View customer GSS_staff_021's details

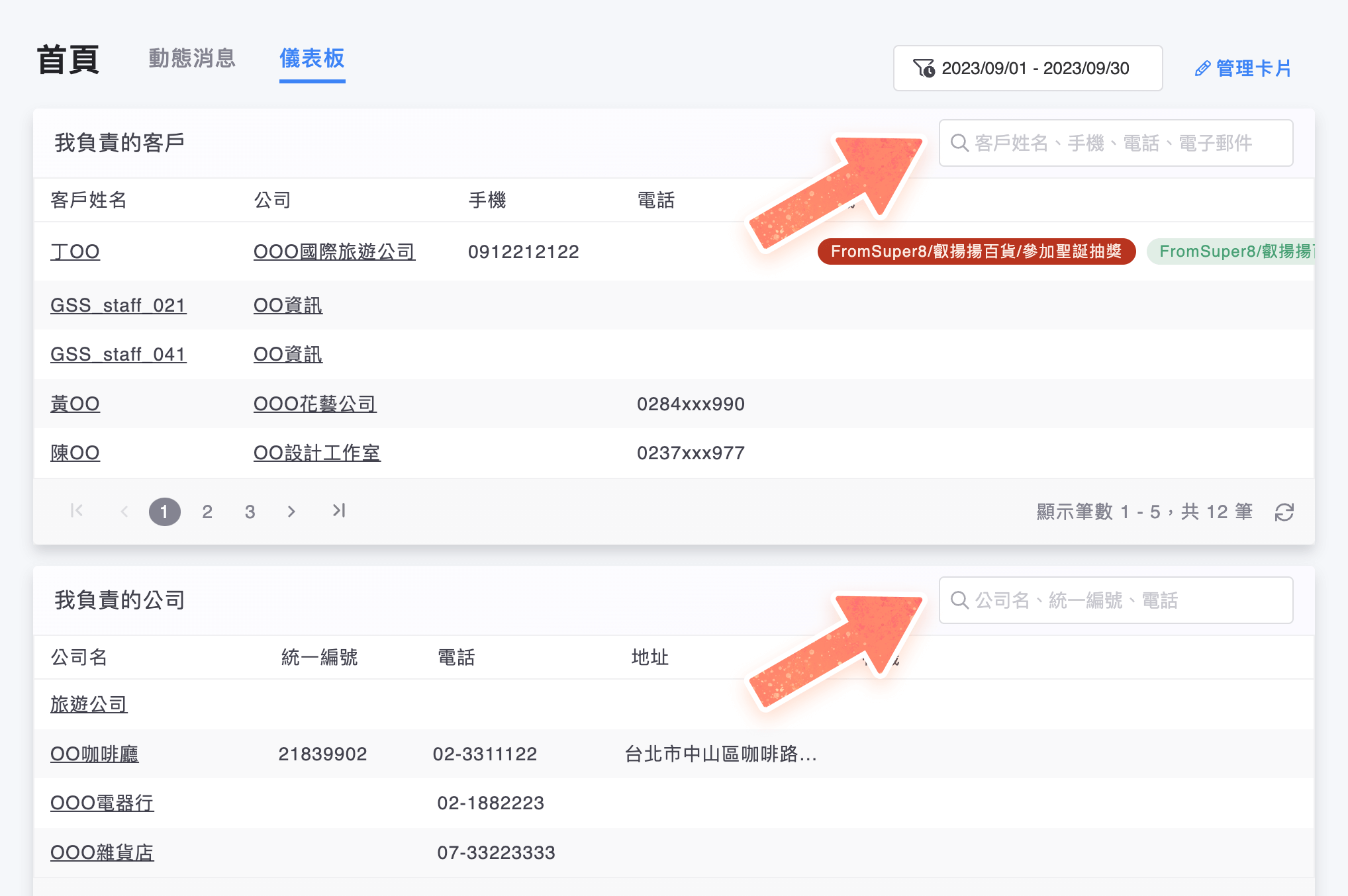pos(119,305)
